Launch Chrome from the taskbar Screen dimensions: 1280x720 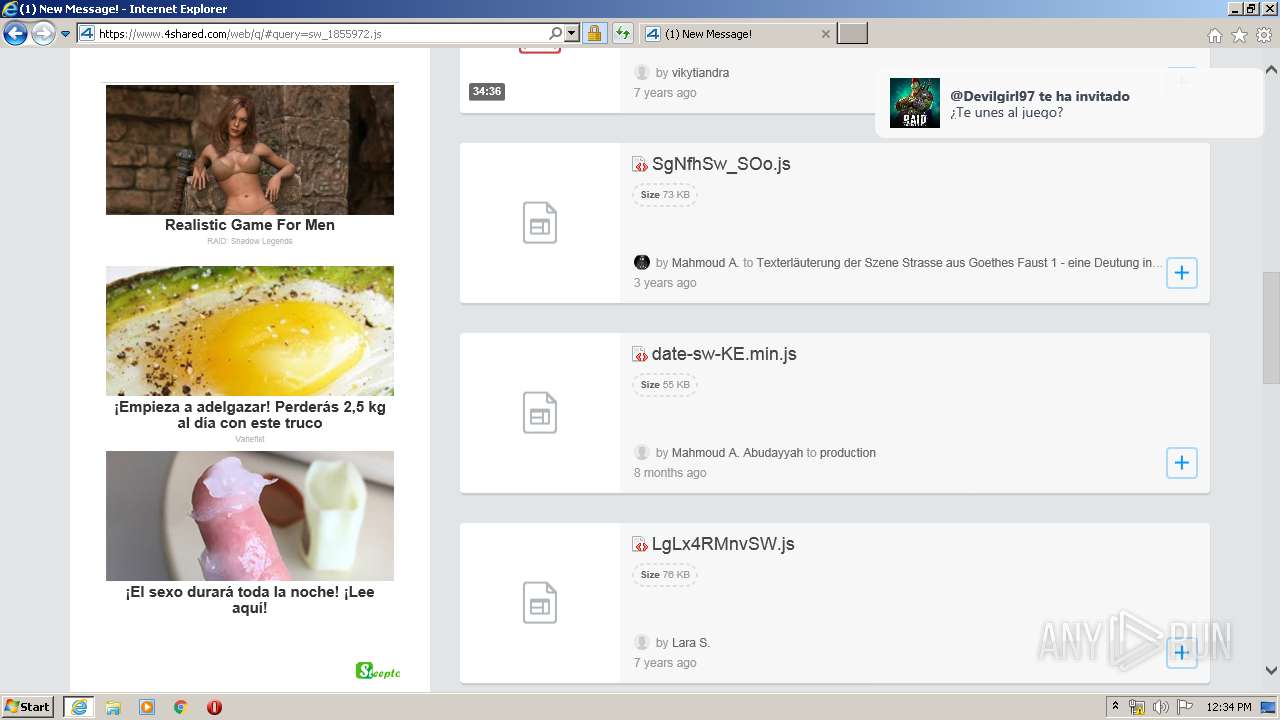click(x=180, y=707)
